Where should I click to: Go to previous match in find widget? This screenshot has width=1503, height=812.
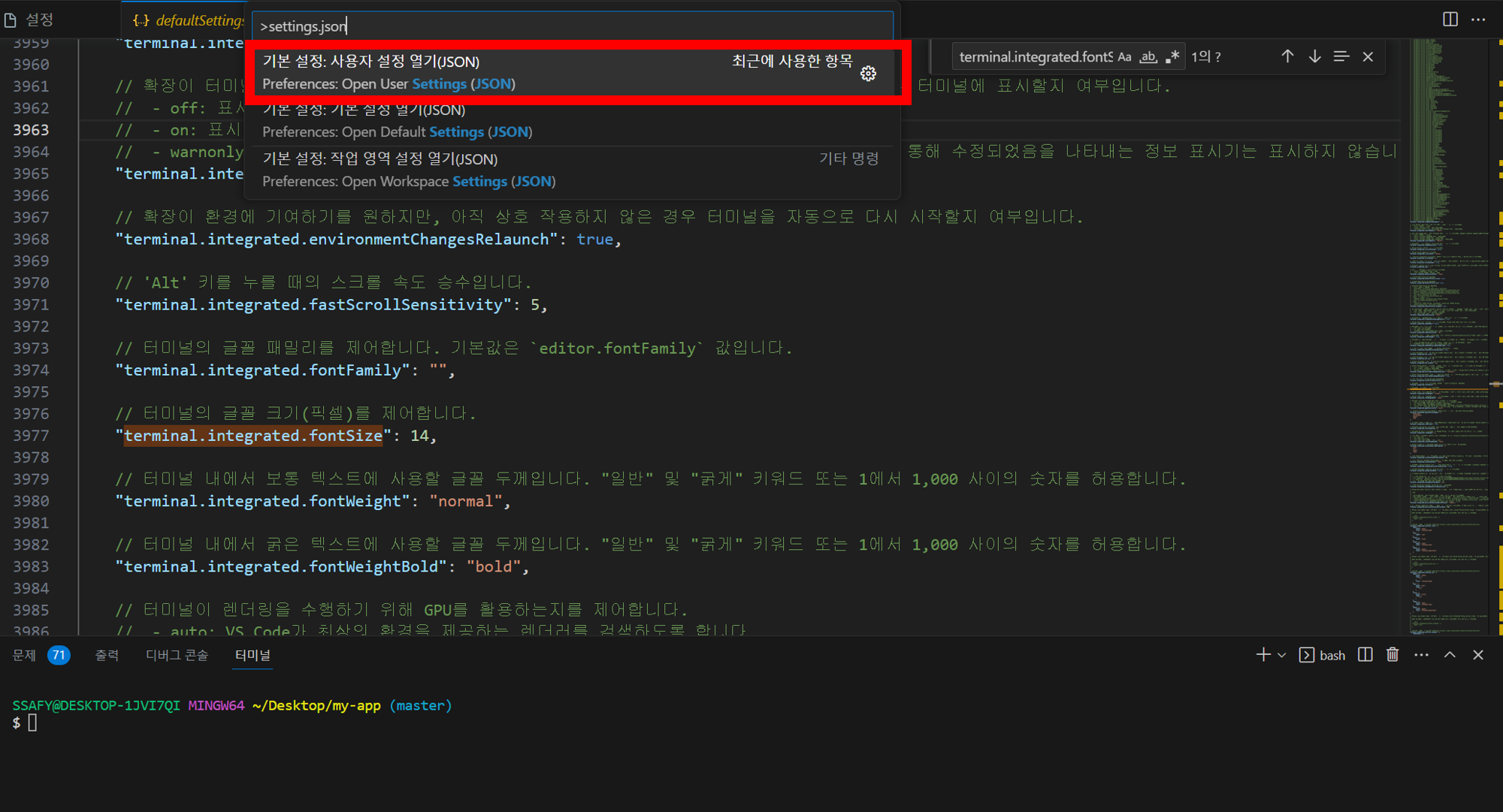1287,56
